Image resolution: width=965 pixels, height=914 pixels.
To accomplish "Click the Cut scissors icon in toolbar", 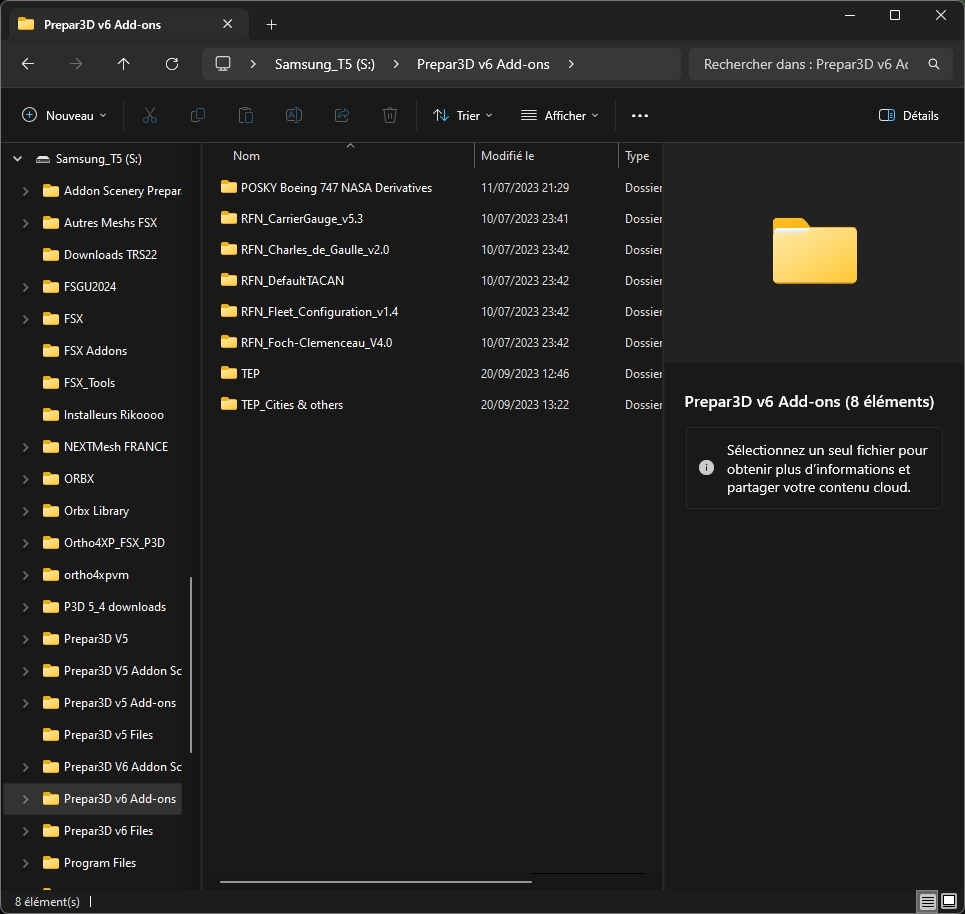I will (x=150, y=116).
